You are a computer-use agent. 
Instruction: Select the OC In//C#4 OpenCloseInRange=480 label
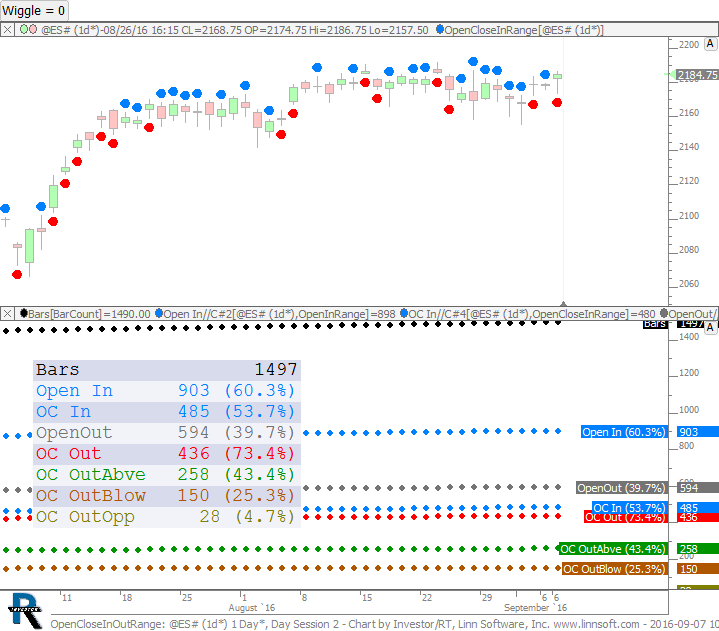pos(532,314)
